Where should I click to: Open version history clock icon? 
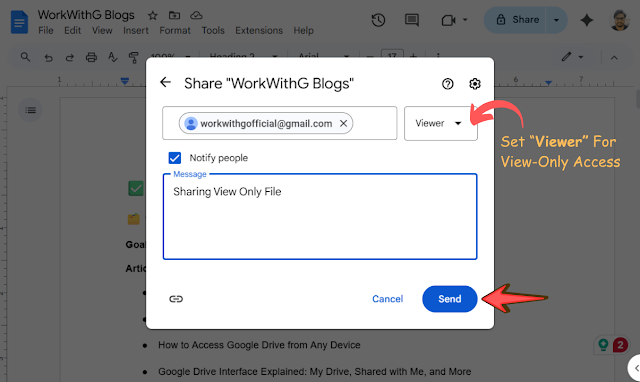[x=378, y=20]
